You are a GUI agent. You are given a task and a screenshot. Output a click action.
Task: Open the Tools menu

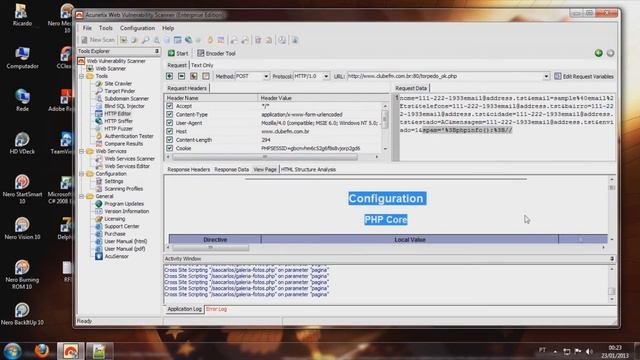click(x=106, y=28)
